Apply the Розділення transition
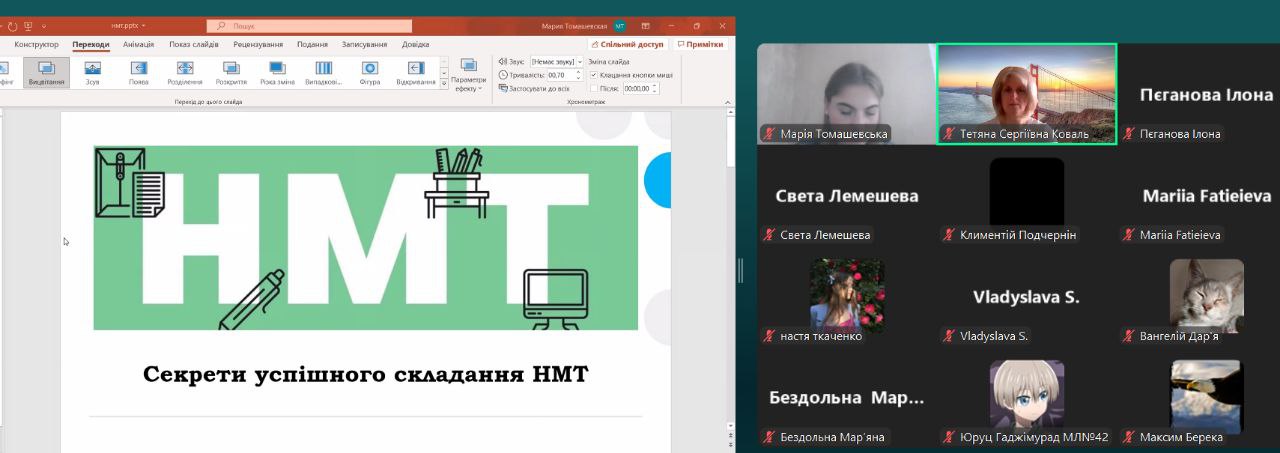The image size is (1280, 453). pyautogui.click(x=185, y=72)
